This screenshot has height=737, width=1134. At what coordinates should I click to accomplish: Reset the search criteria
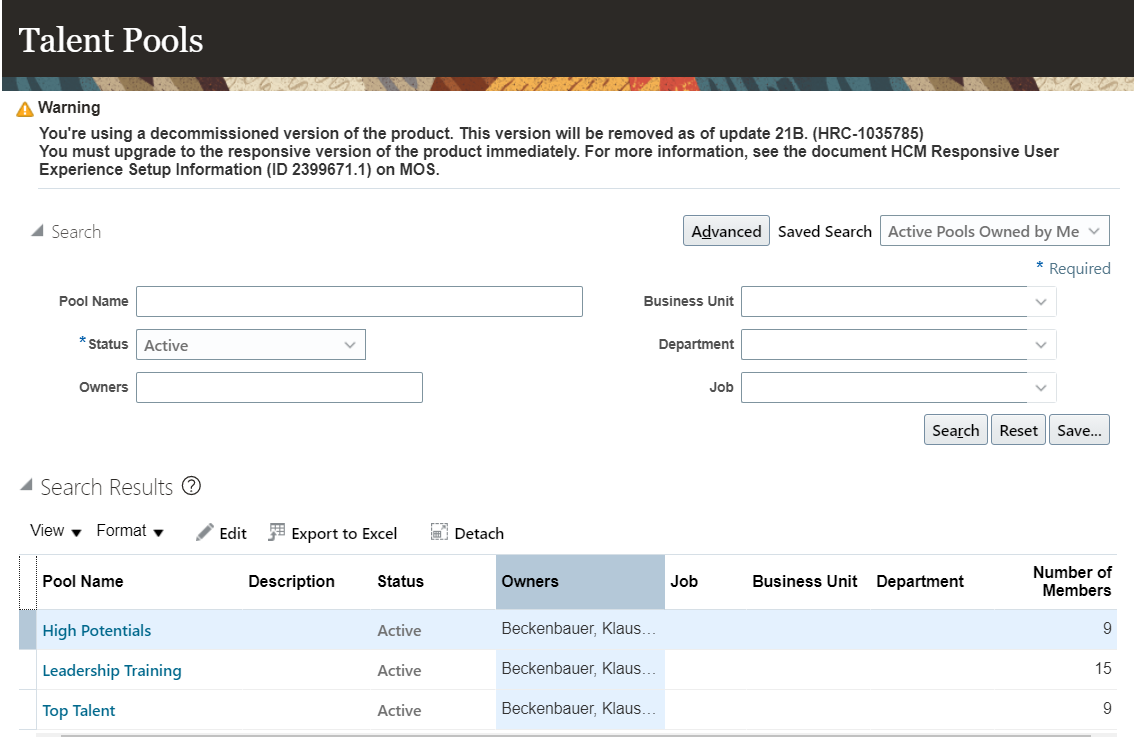point(1018,429)
